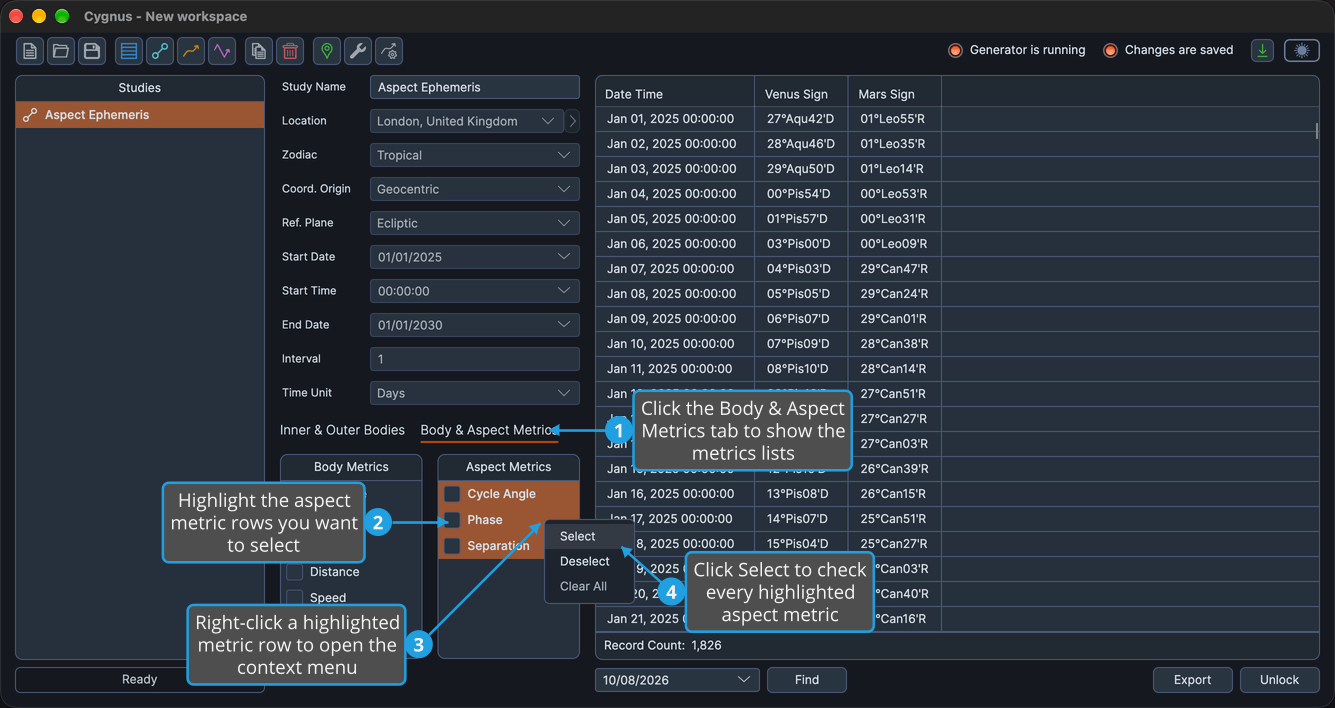
Task: Check the Separation aspect metric checkbox
Action: (452, 546)
